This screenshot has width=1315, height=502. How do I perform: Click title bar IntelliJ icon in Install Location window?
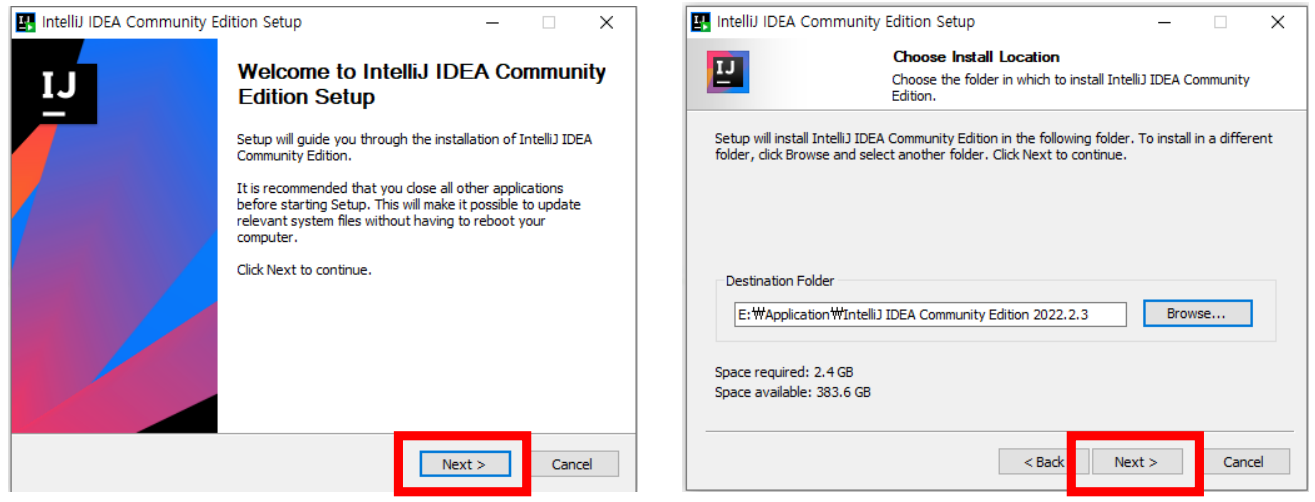[700, 22]
